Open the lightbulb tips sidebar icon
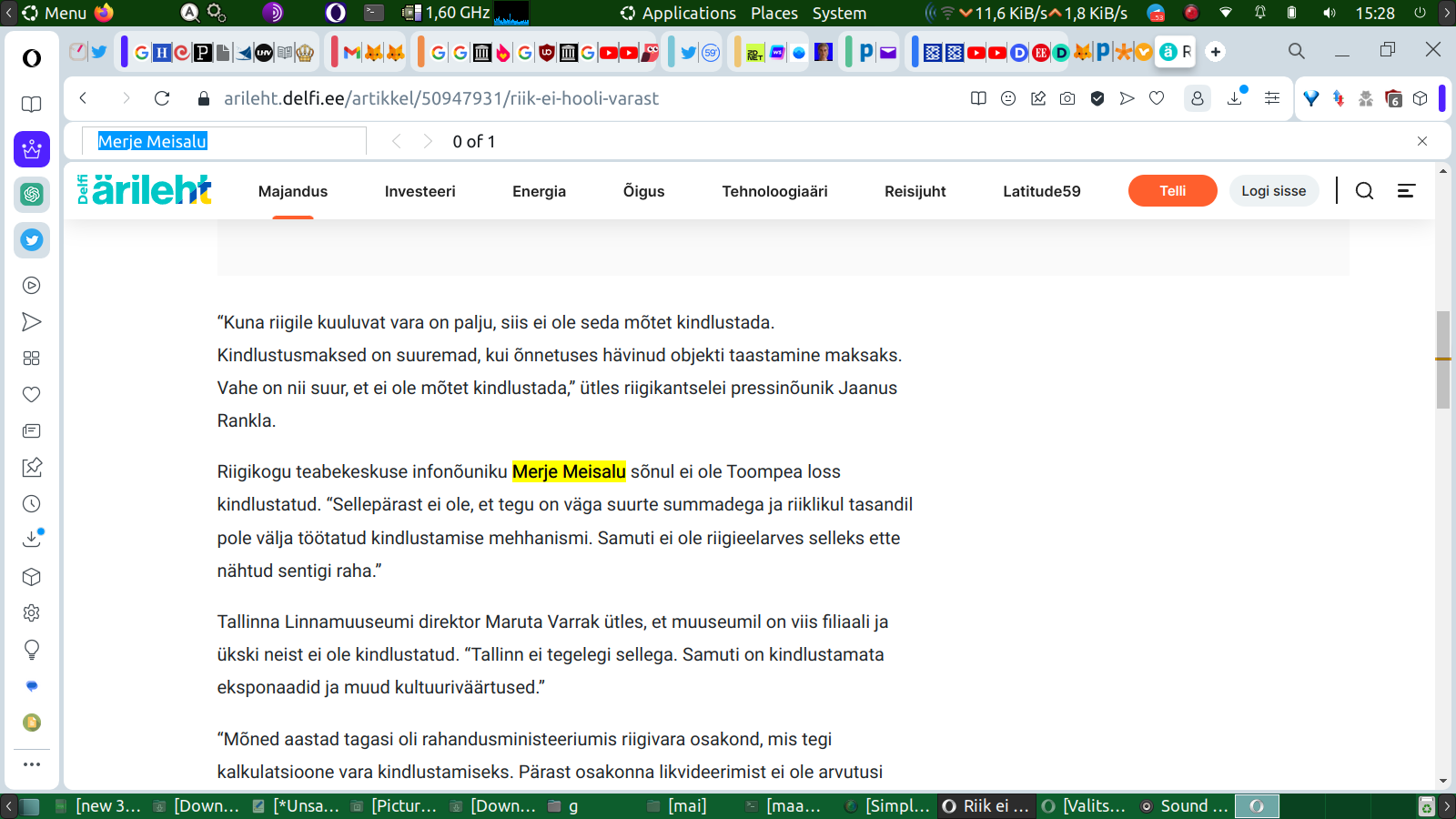Screen dimensions: 1456x819 (x=32, y=650)
